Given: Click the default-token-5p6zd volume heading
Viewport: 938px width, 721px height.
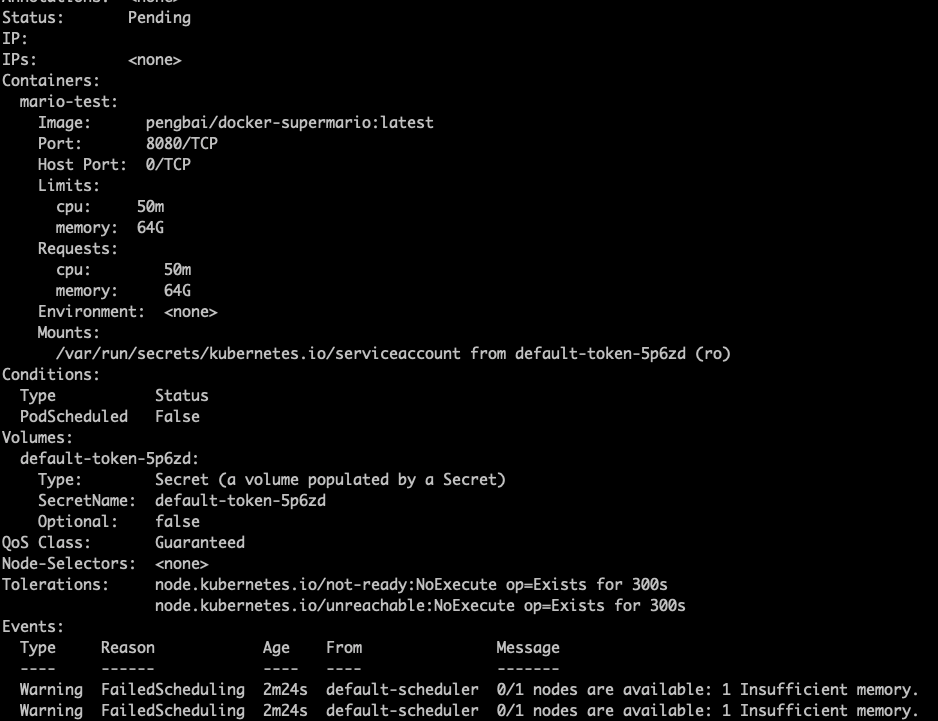Looking at the screenshot, I should (x=109, y=459).
